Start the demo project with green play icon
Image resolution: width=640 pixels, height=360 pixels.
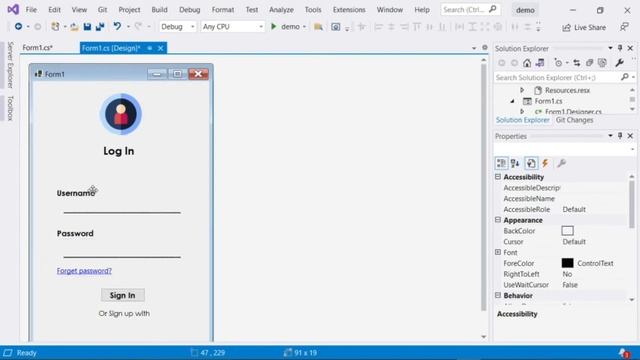[x=274, y=27]
